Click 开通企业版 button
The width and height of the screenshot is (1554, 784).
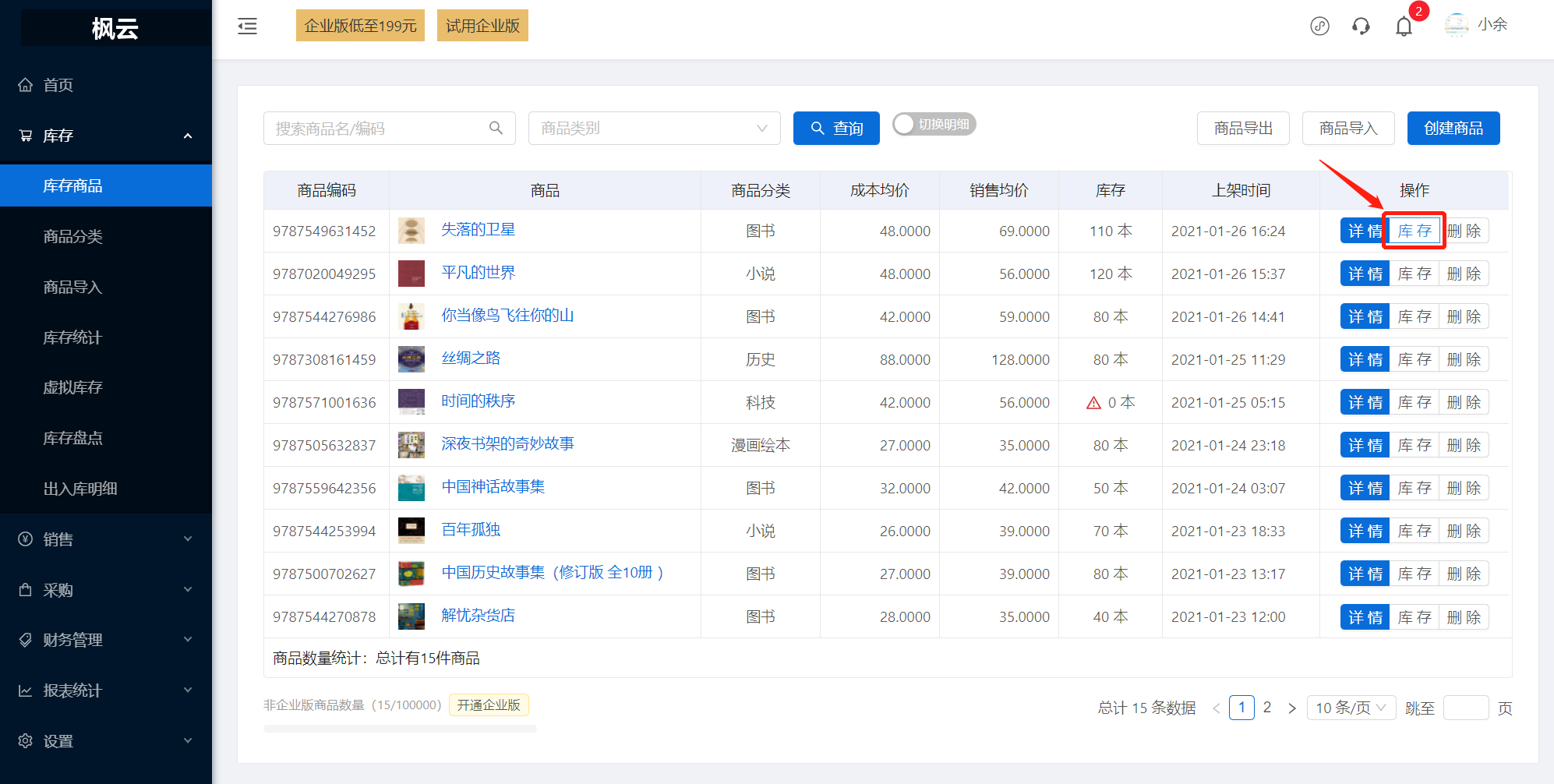point(489,705)
